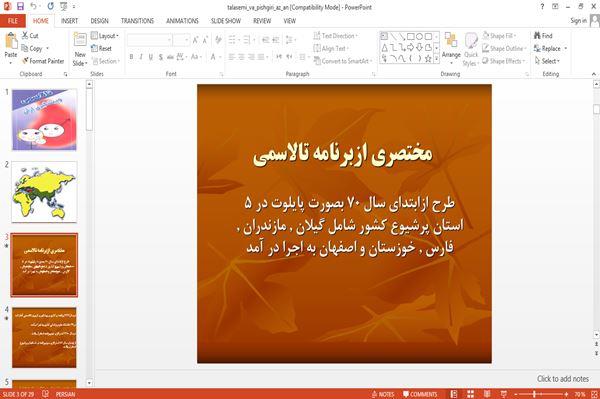
Task: Open the Quick Styles gallery
Action: (471, 50)
